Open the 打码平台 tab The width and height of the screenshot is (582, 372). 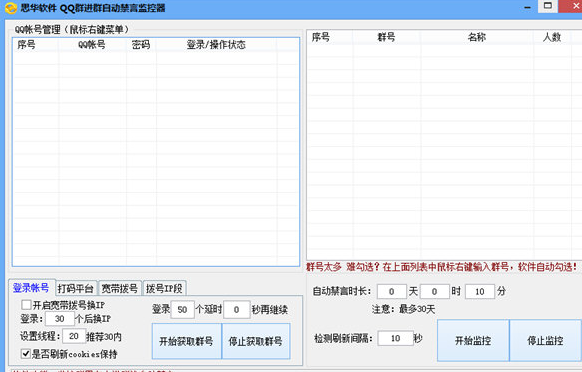tap(76, 288)
